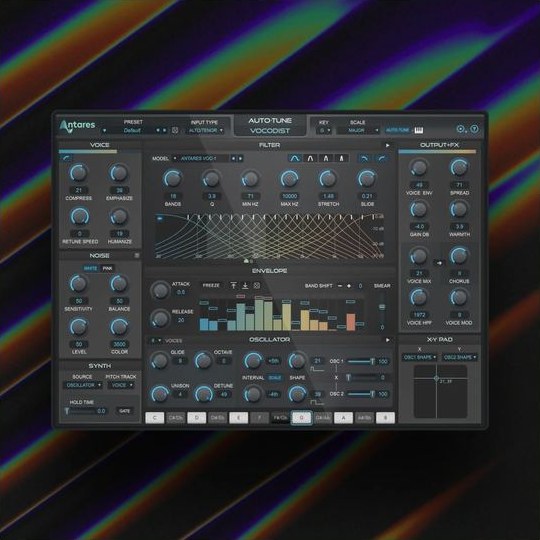Open the X axis OSC1 Shape dropdown

tap(419, 357)
